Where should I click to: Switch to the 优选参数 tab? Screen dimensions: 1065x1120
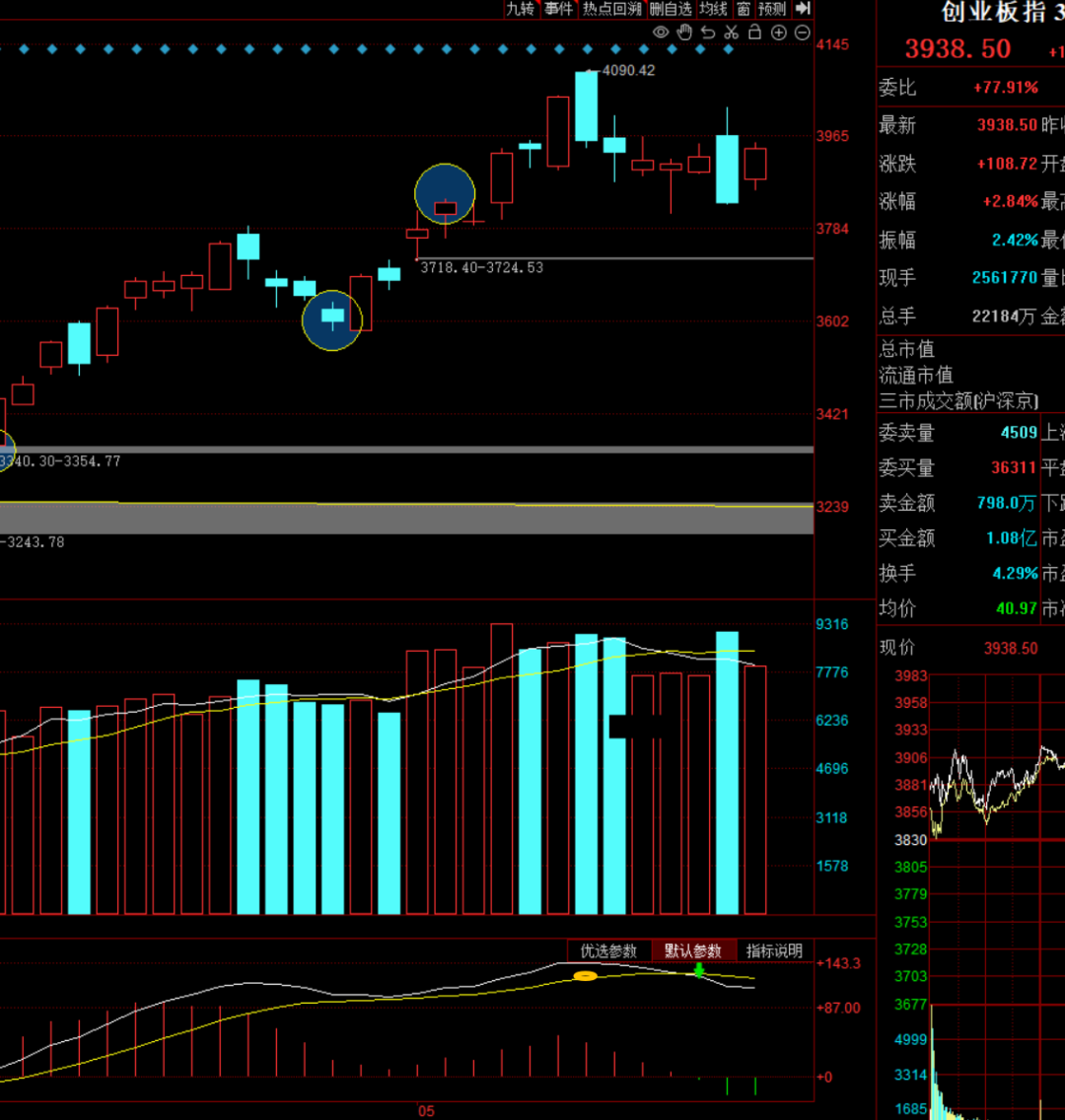608,950
